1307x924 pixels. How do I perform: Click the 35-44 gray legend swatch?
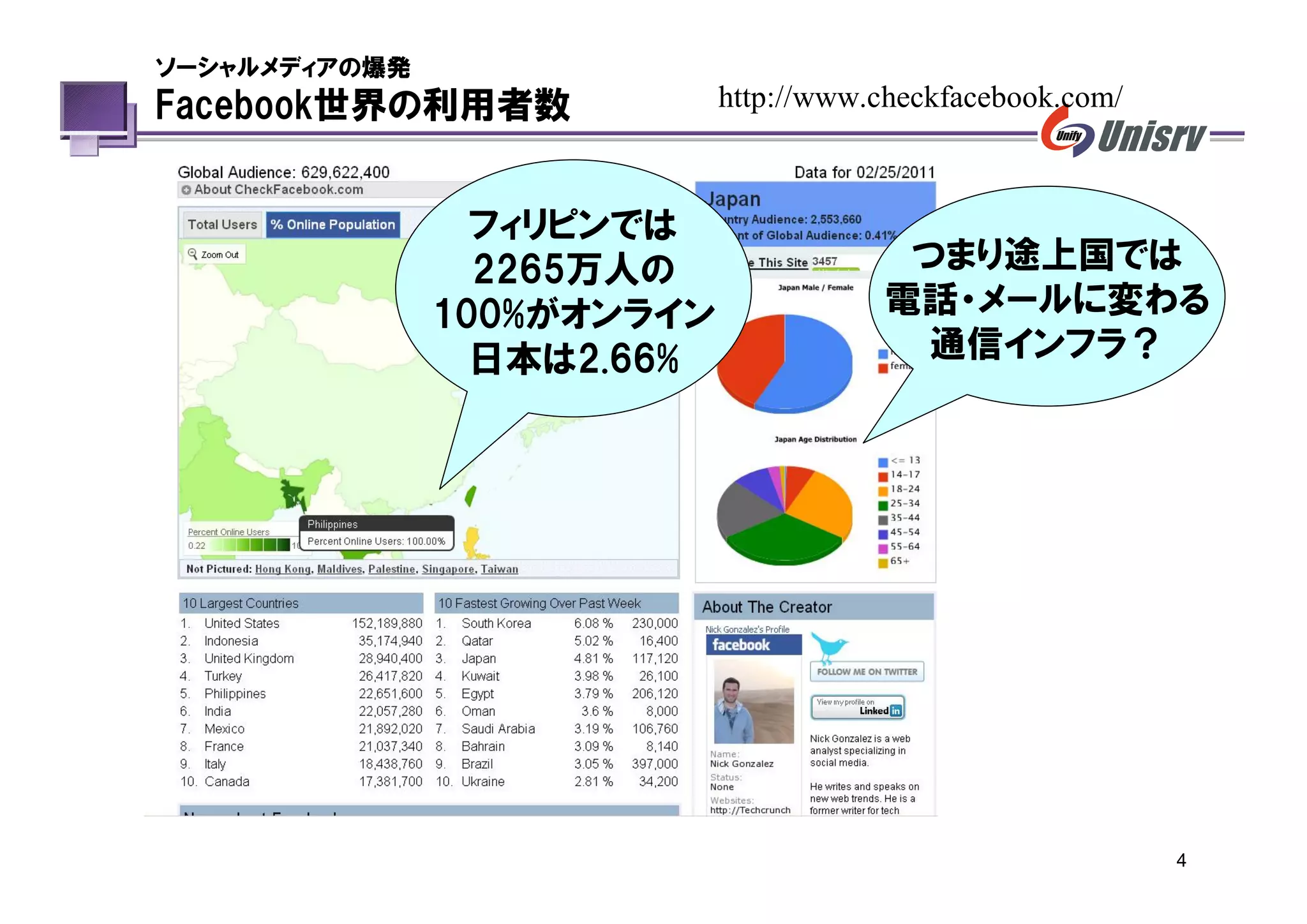[883, 519]
